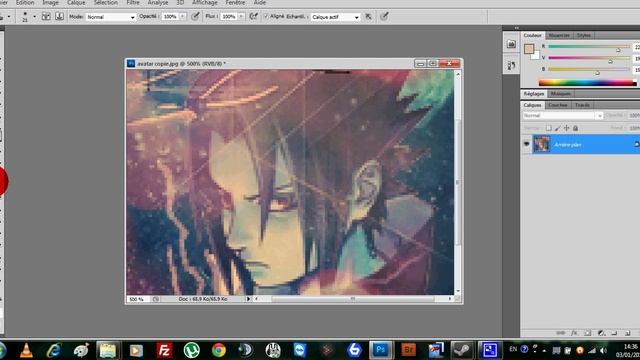Toggle the Aligné checkbox
This screenshot has width=640, height=360.
(x=266, y=16)
